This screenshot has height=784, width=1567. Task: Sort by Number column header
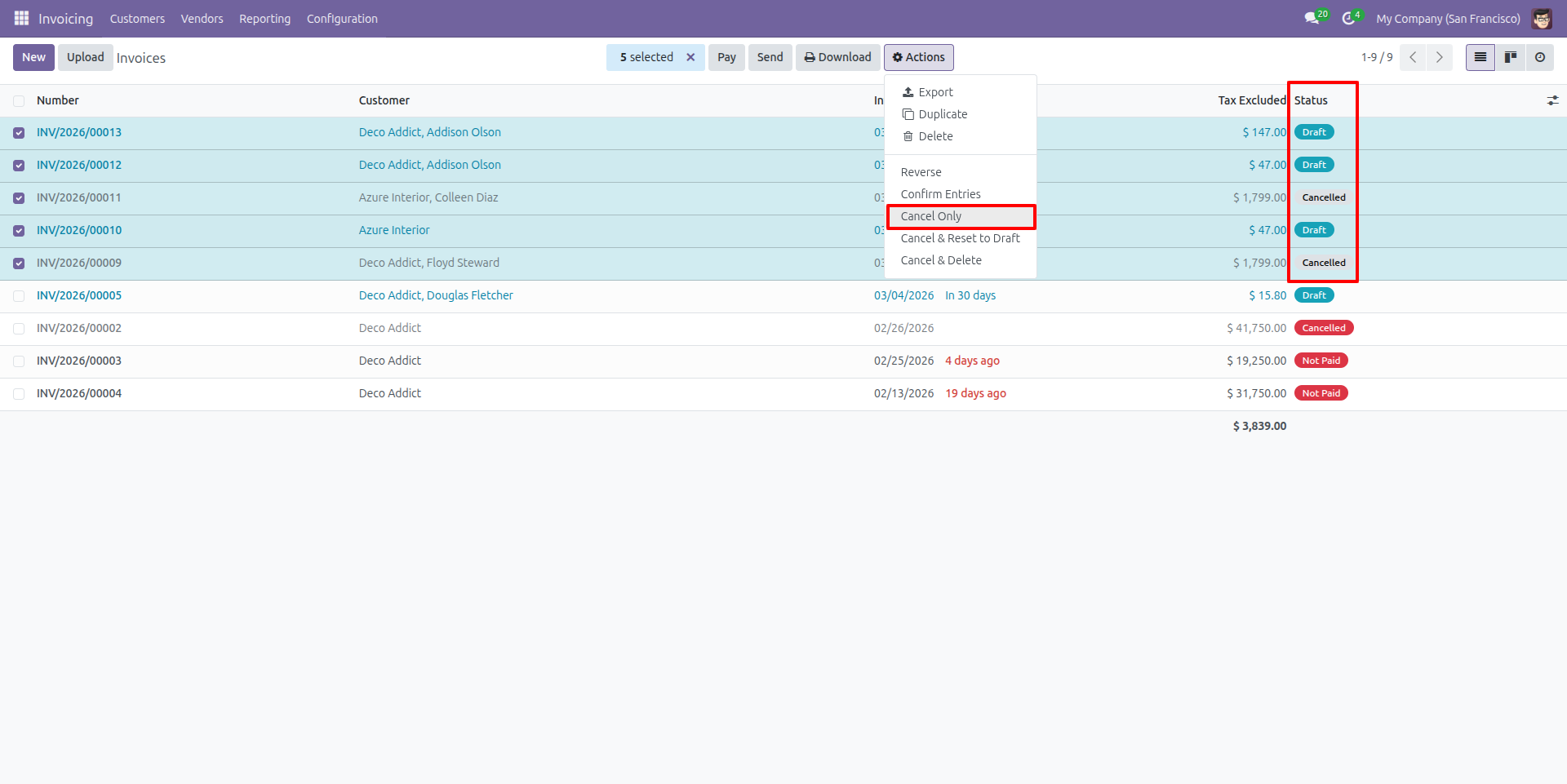pos(58,100)
